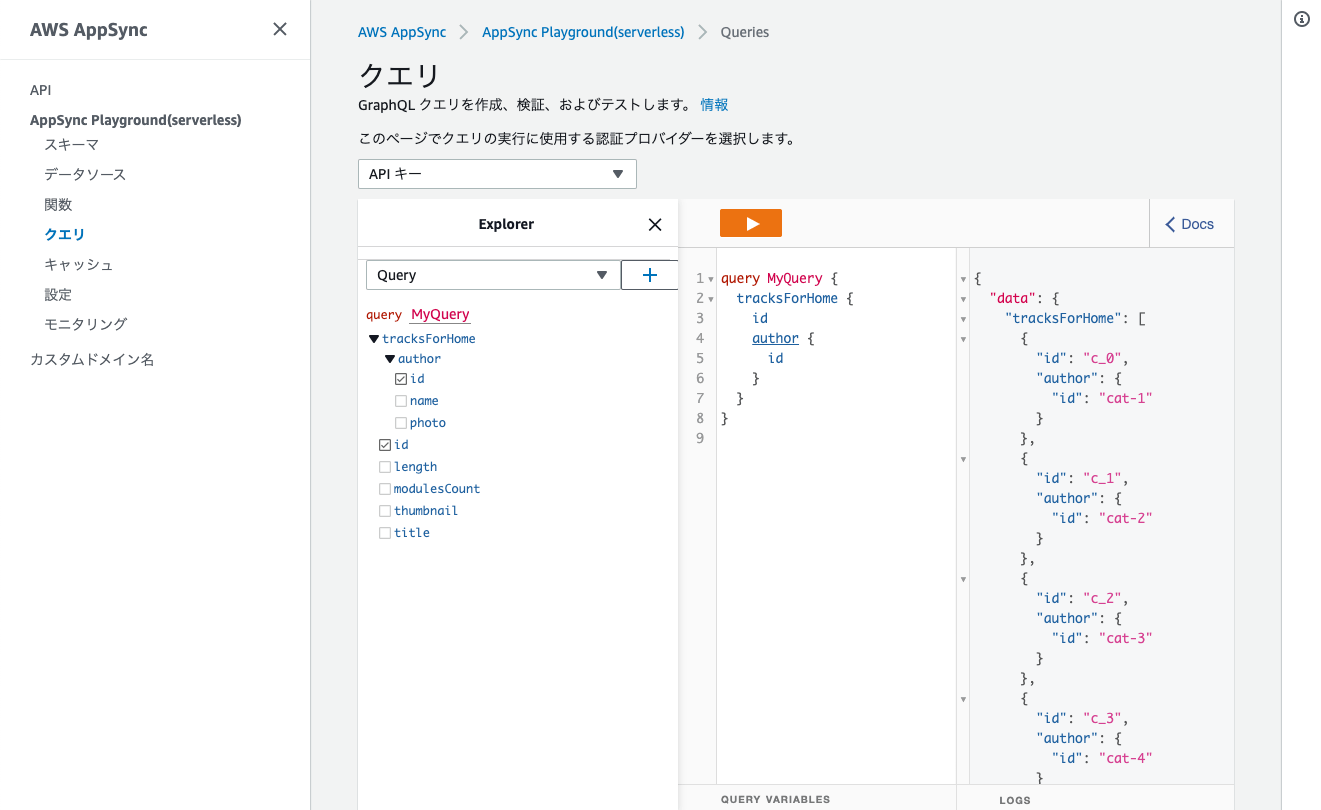This screenshot has height=810, width=1321.
Task: Close the Explorer panel
Action: [655, 224]
